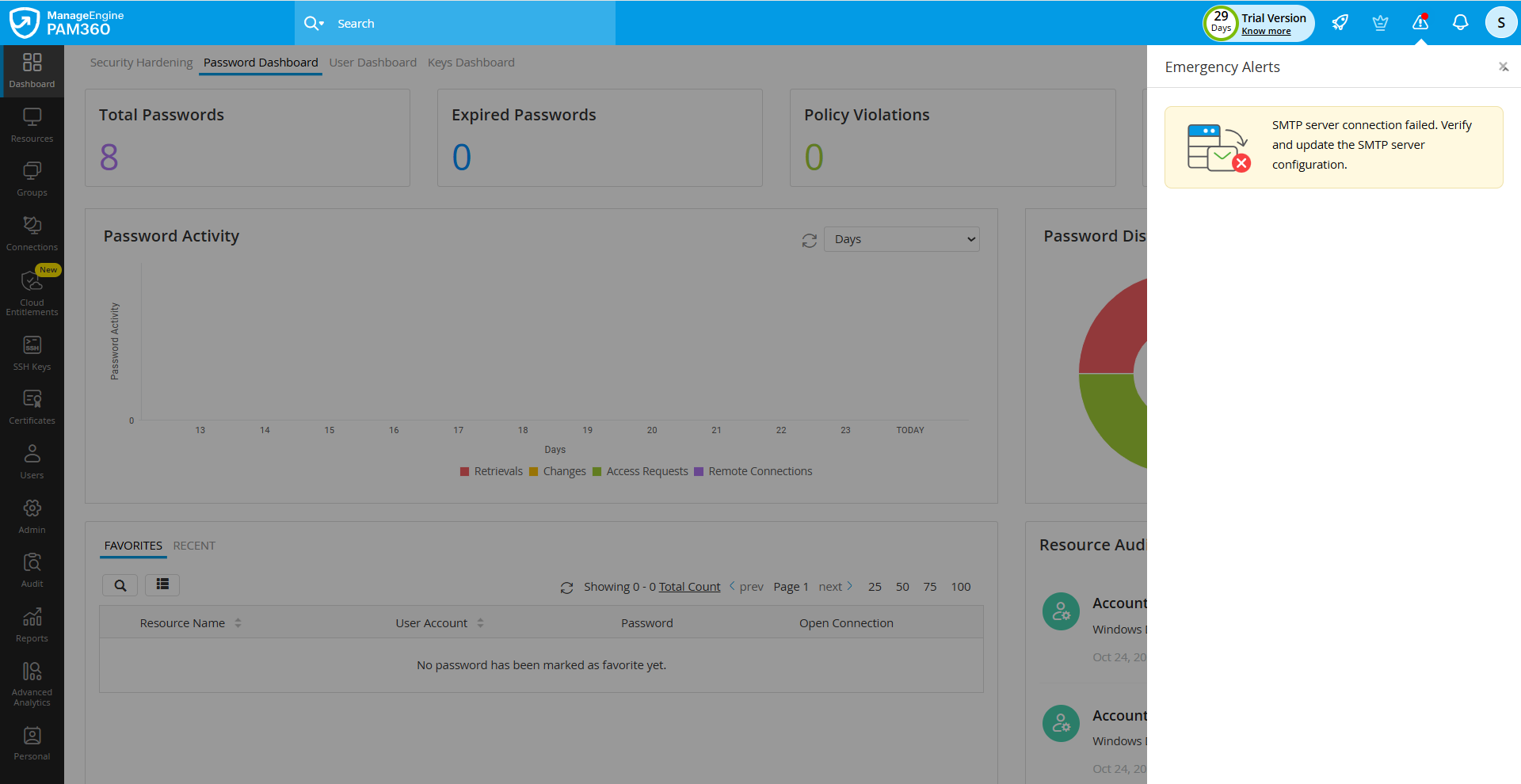1521x784 pixels.
Task: Select SSH Keys from the sidebar
Action: coord(32,352)
